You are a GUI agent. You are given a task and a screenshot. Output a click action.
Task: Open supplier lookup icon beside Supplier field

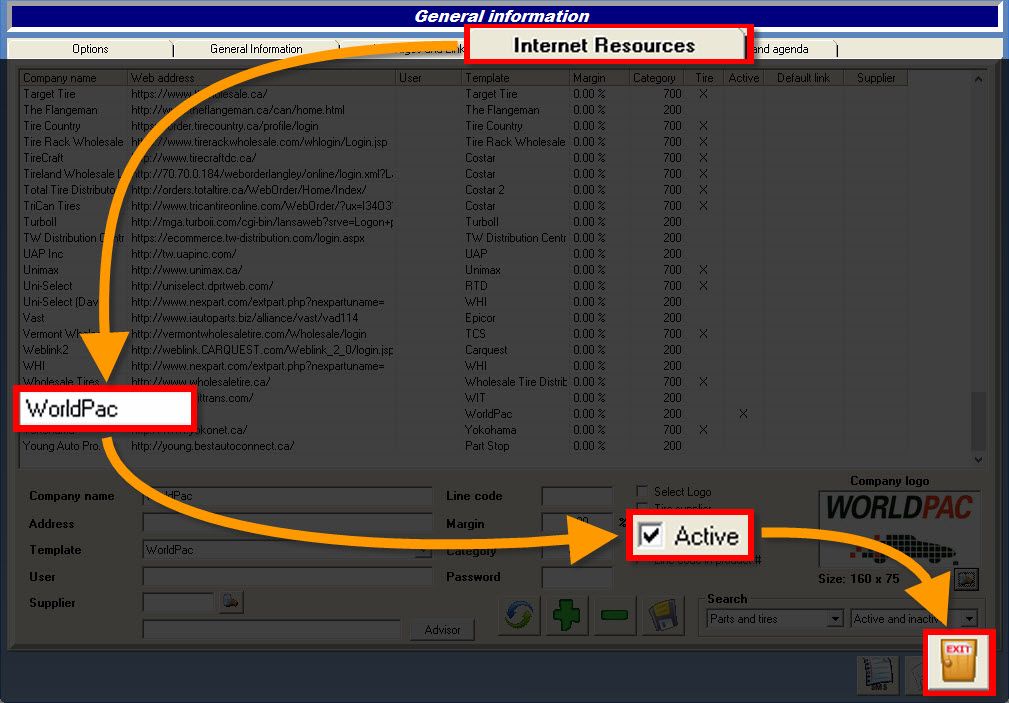pos(230,602)
